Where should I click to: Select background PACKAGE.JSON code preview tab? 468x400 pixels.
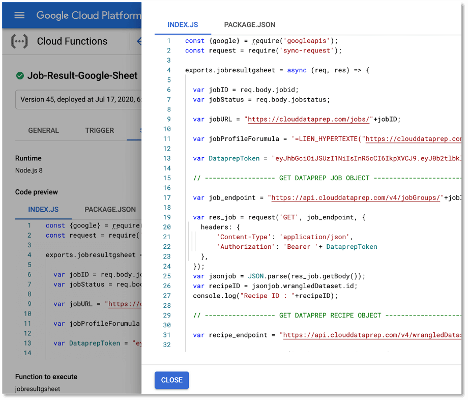[110, 209]
